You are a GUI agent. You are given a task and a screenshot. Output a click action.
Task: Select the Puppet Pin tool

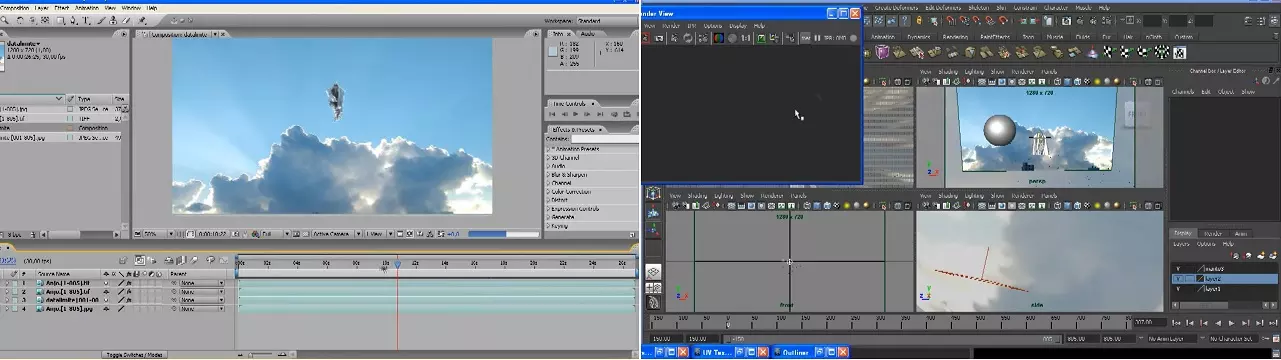141,20
